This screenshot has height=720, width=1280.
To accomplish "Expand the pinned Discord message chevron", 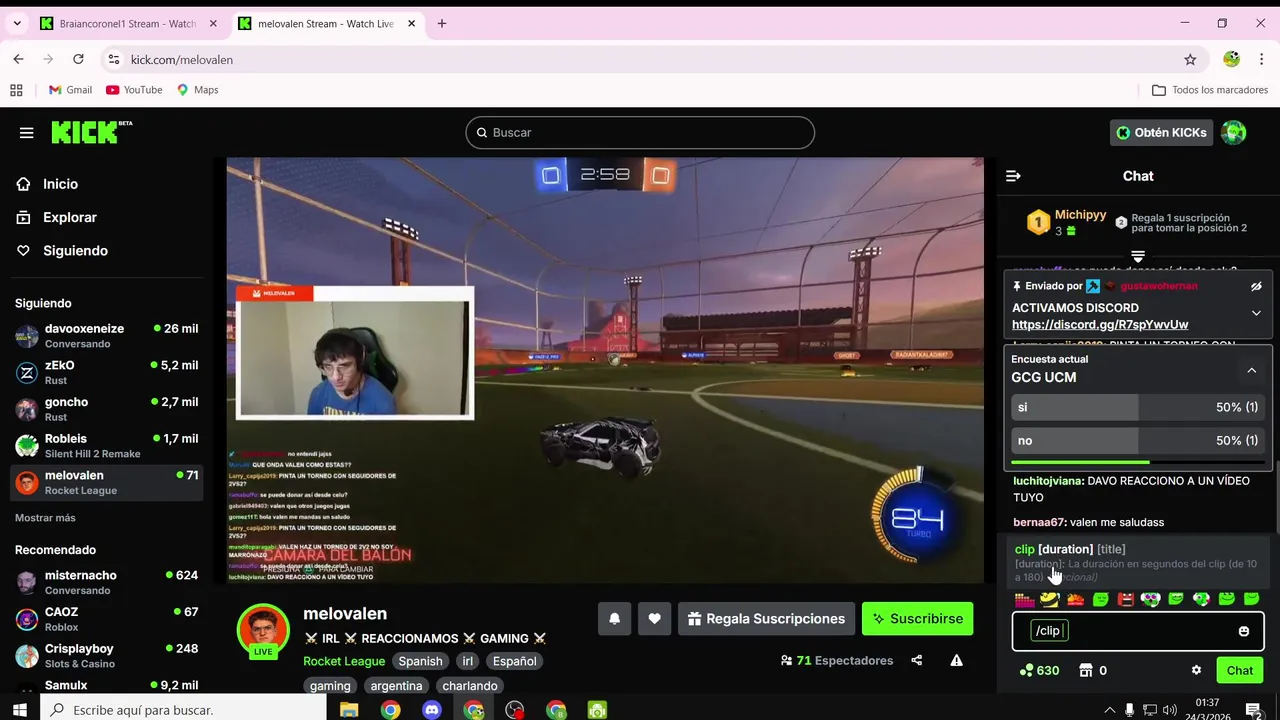I will click(x=1256, y=313).
